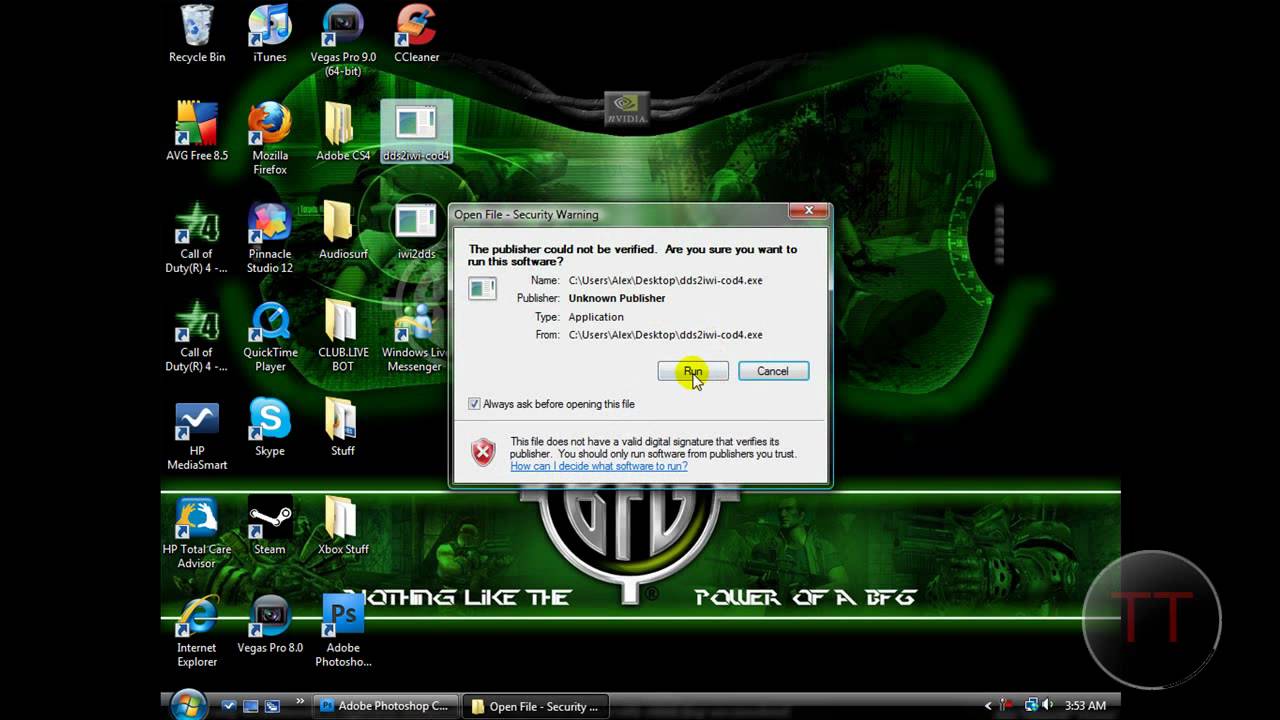Launch first Call of Duty(R) 4 shortcut beside Pinnacle Studio
The image size is (1280, 720).
point(197,238)
